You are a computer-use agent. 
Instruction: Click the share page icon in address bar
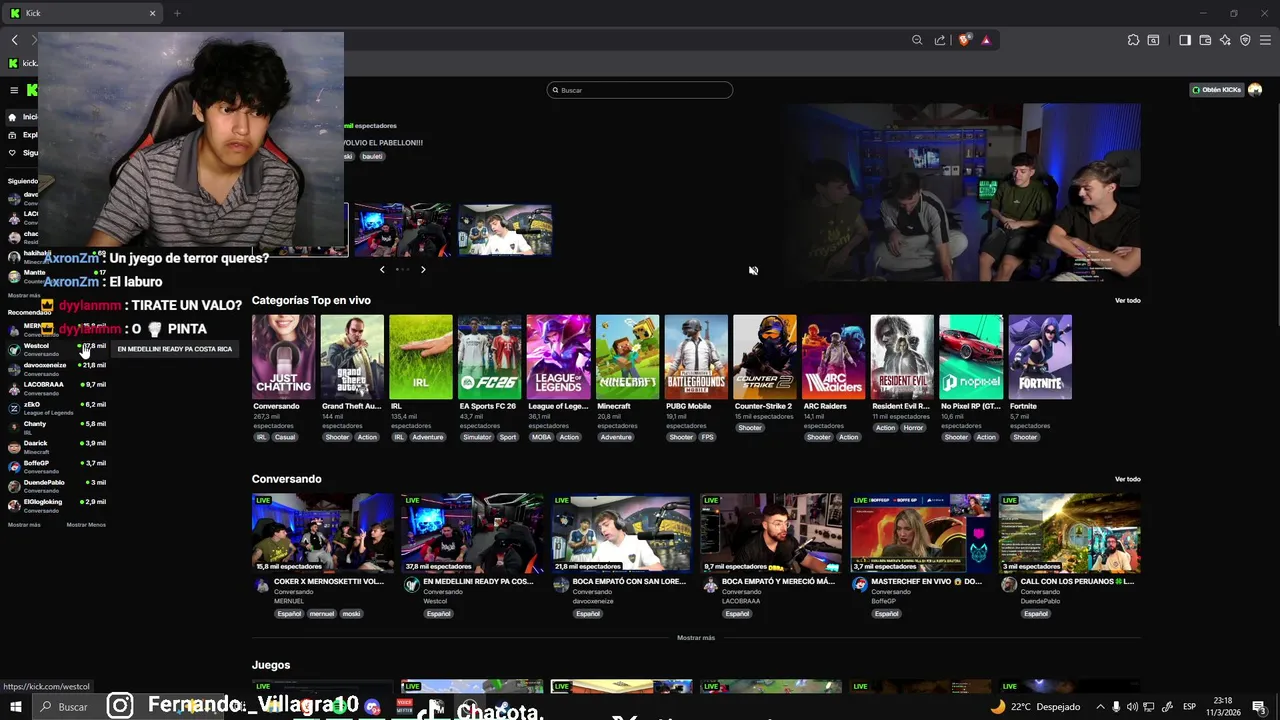940,40
